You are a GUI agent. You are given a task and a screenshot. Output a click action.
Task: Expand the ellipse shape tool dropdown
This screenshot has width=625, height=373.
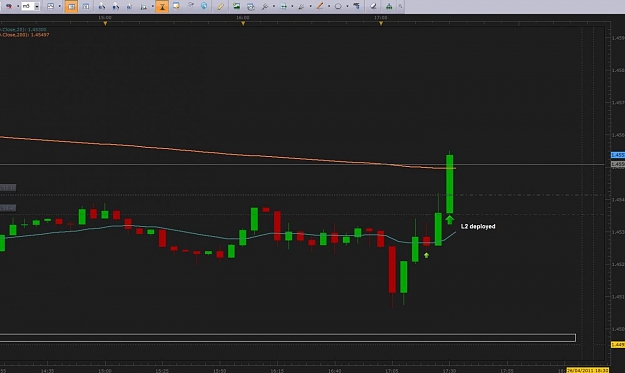(347, 6)
